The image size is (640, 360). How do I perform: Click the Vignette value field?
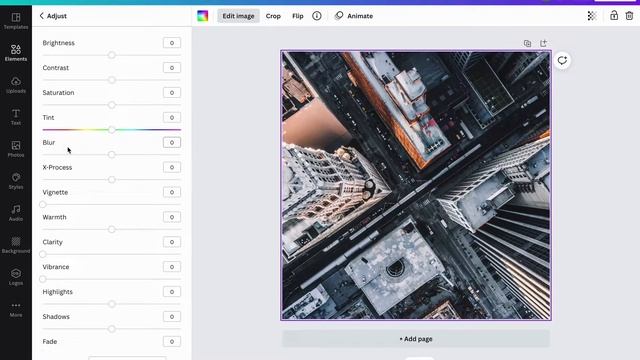172,192
